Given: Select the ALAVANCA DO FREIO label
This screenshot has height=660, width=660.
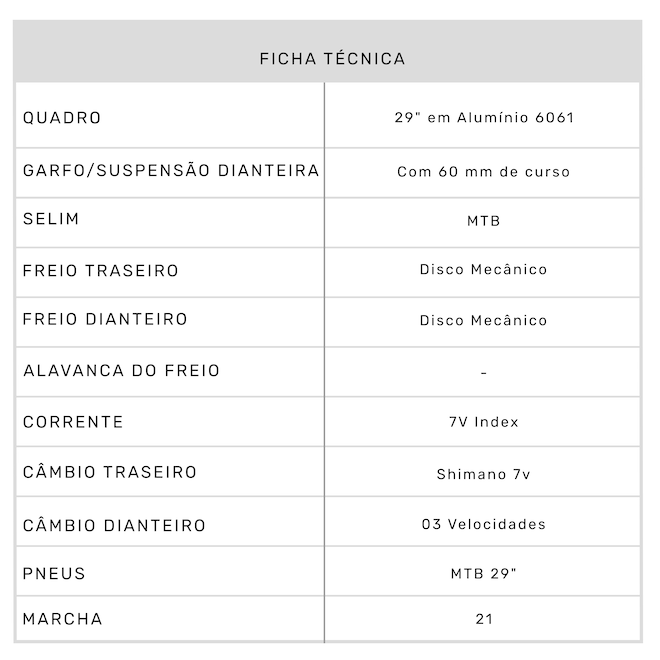Looking at the screenshot, I should coord(121,371).
